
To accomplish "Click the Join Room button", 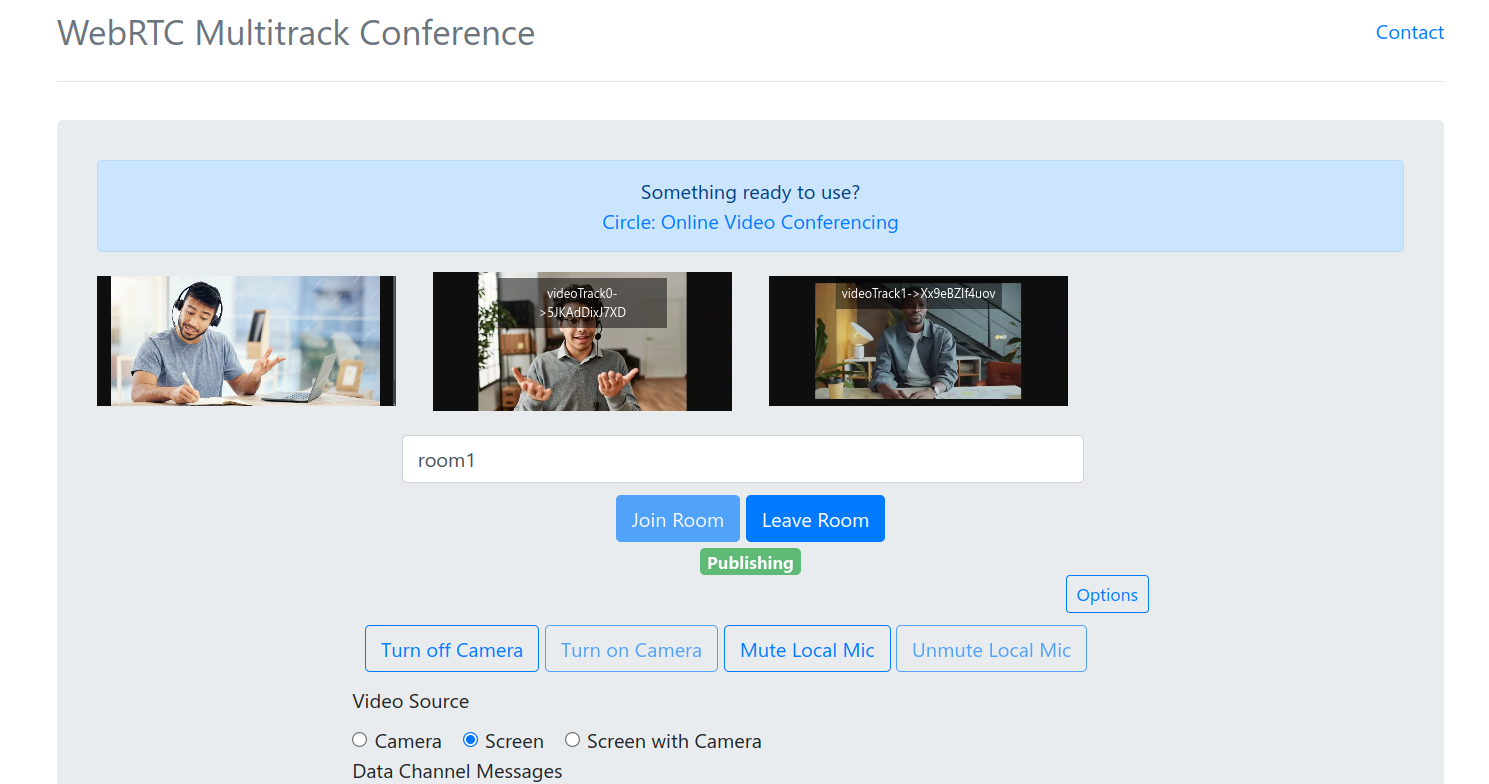I will pos(678,519).
